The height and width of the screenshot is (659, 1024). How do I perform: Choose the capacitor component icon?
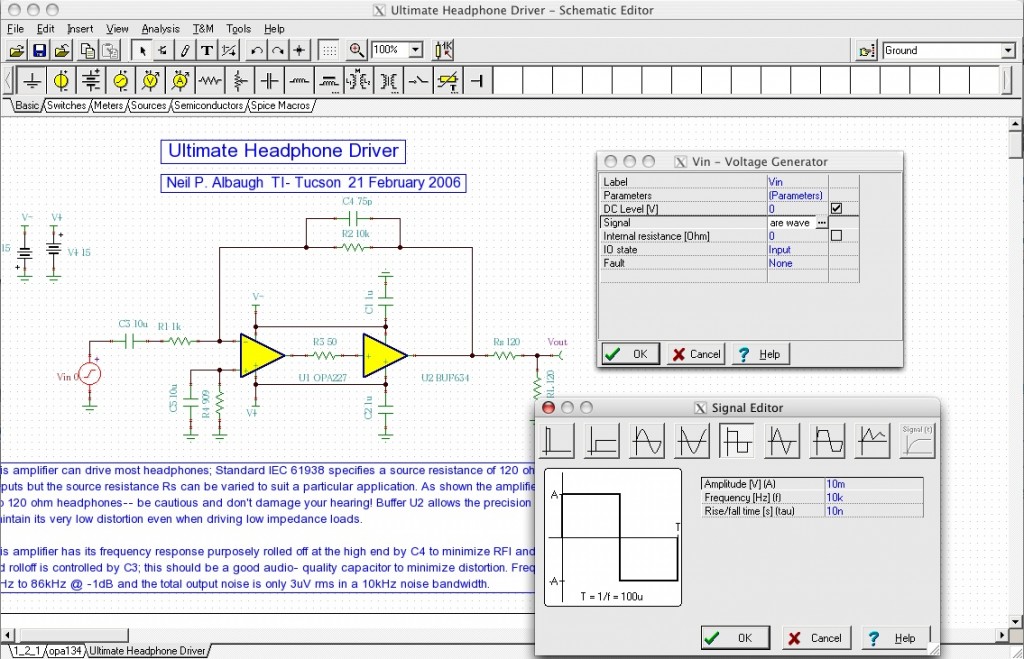point(269,80)
